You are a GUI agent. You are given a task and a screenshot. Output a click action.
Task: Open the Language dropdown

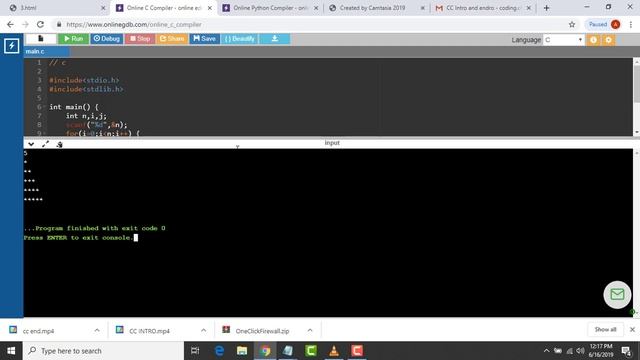pyautogui.click(x=563, y=40)
